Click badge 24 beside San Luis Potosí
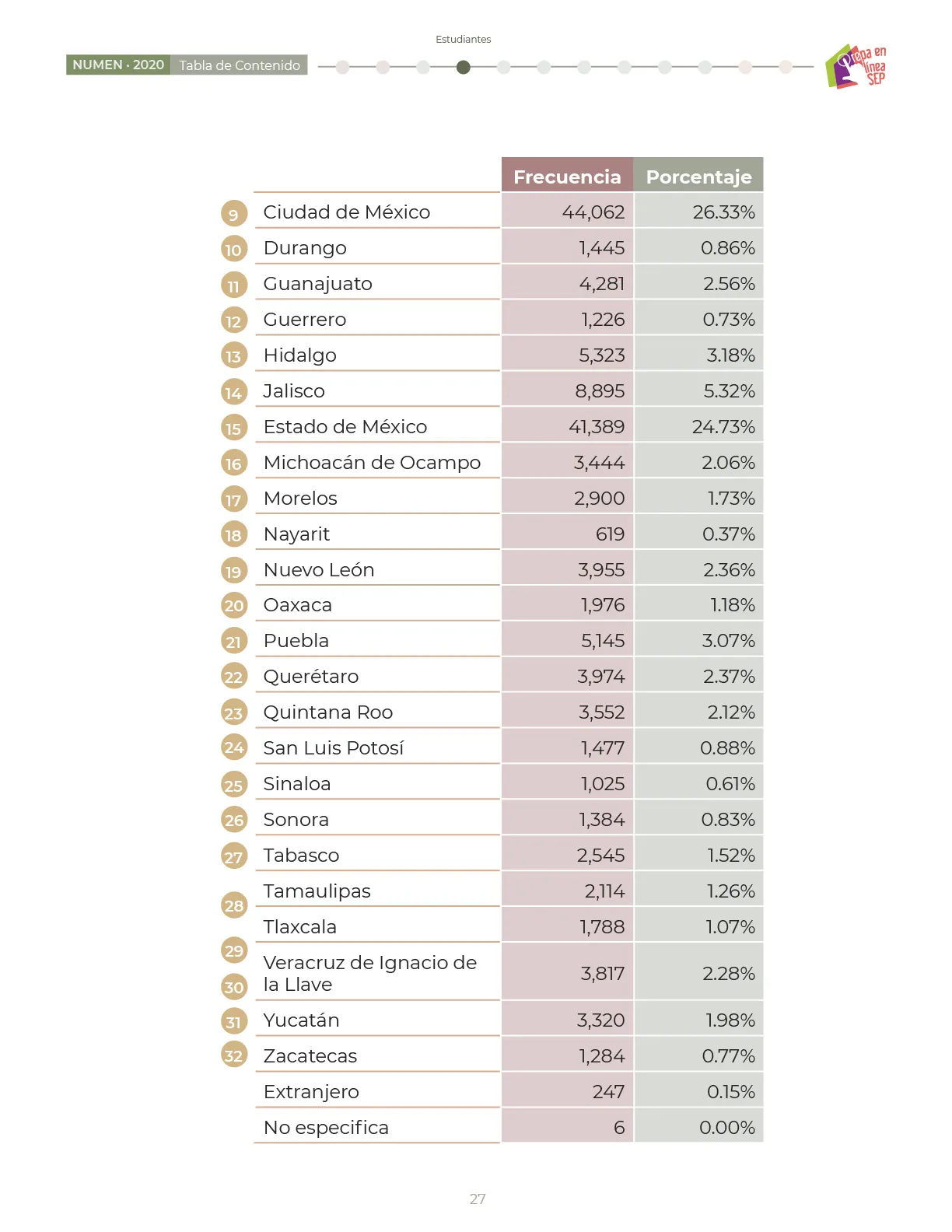This screenshot has height=1232, width=952. pyautogui.click(x=234, y=748)
